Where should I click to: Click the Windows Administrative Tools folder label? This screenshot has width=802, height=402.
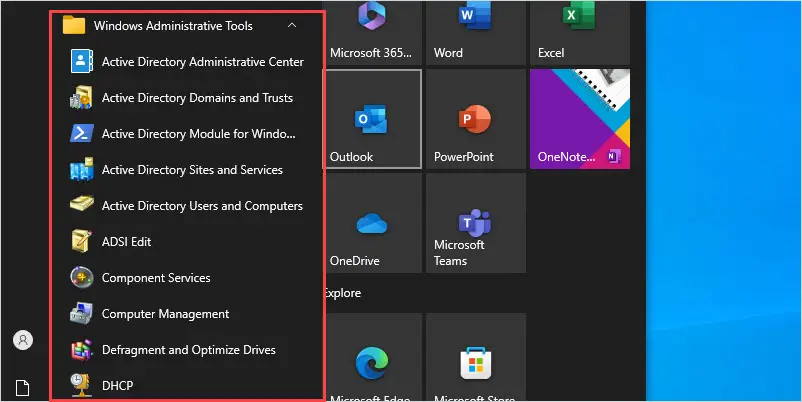pyautogui.click(x=173, y=26)
